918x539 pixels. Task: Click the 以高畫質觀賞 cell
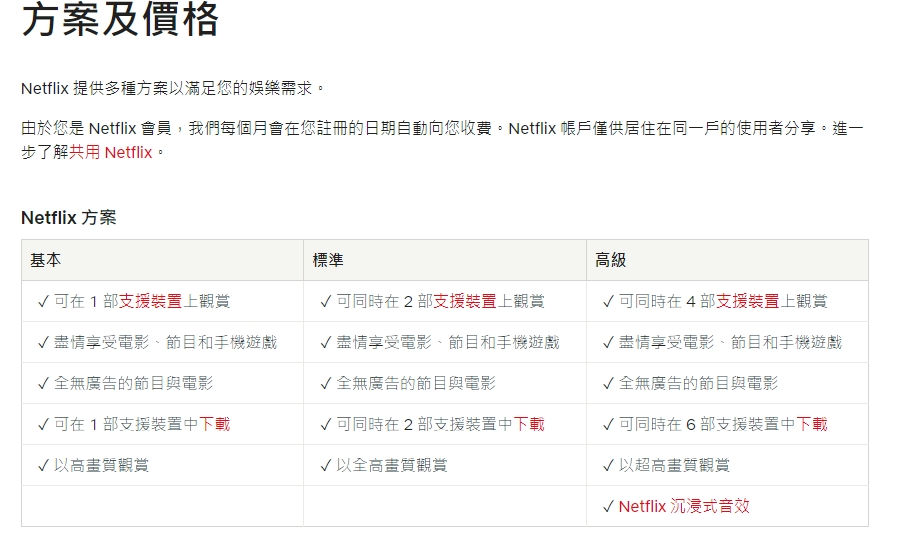(x=162, y=465)
